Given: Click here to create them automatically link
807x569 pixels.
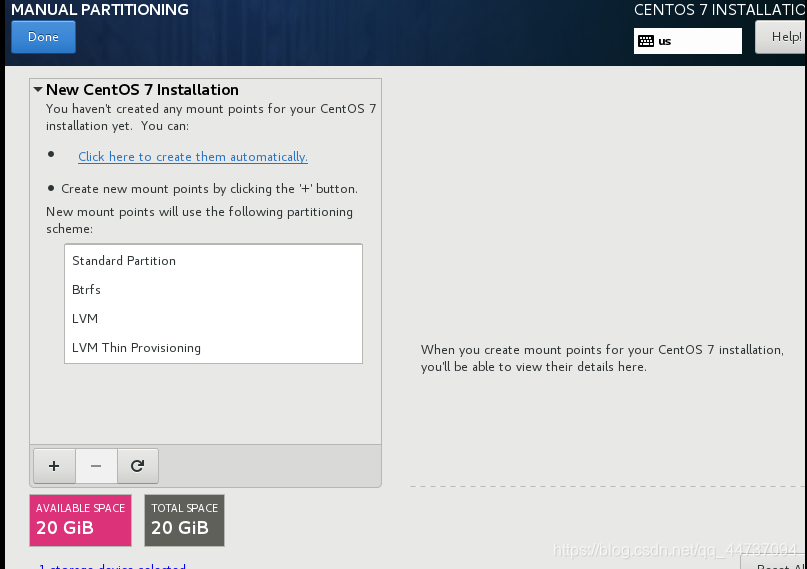Looking at the screenshot, I should coord(193,156).
